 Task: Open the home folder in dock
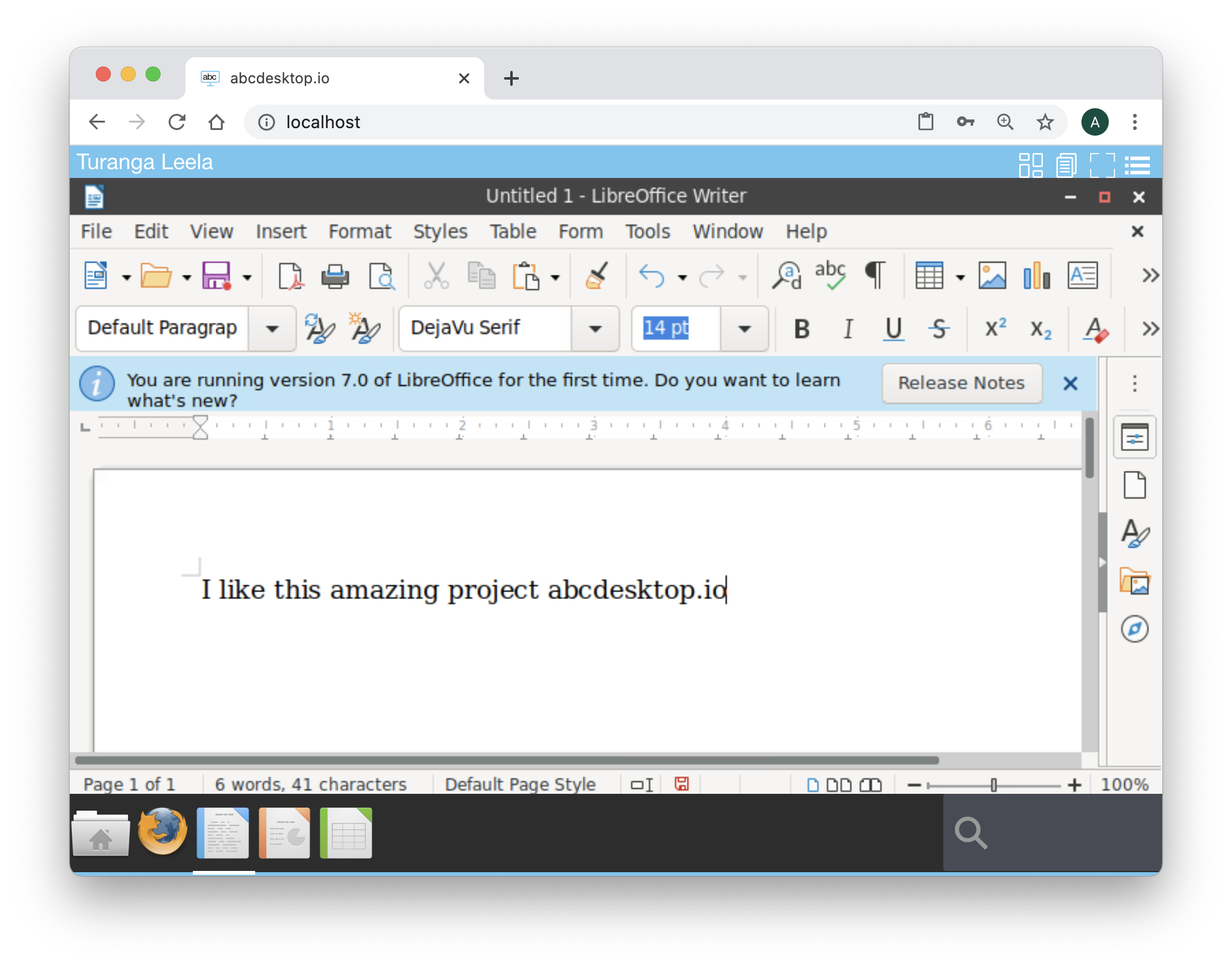pos(101,833)
